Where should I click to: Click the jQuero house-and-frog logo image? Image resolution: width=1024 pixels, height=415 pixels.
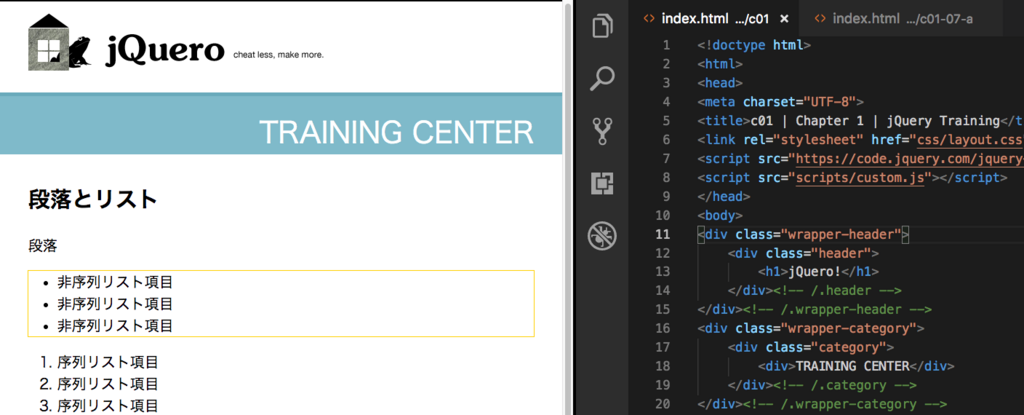click(x=59, y=43)
